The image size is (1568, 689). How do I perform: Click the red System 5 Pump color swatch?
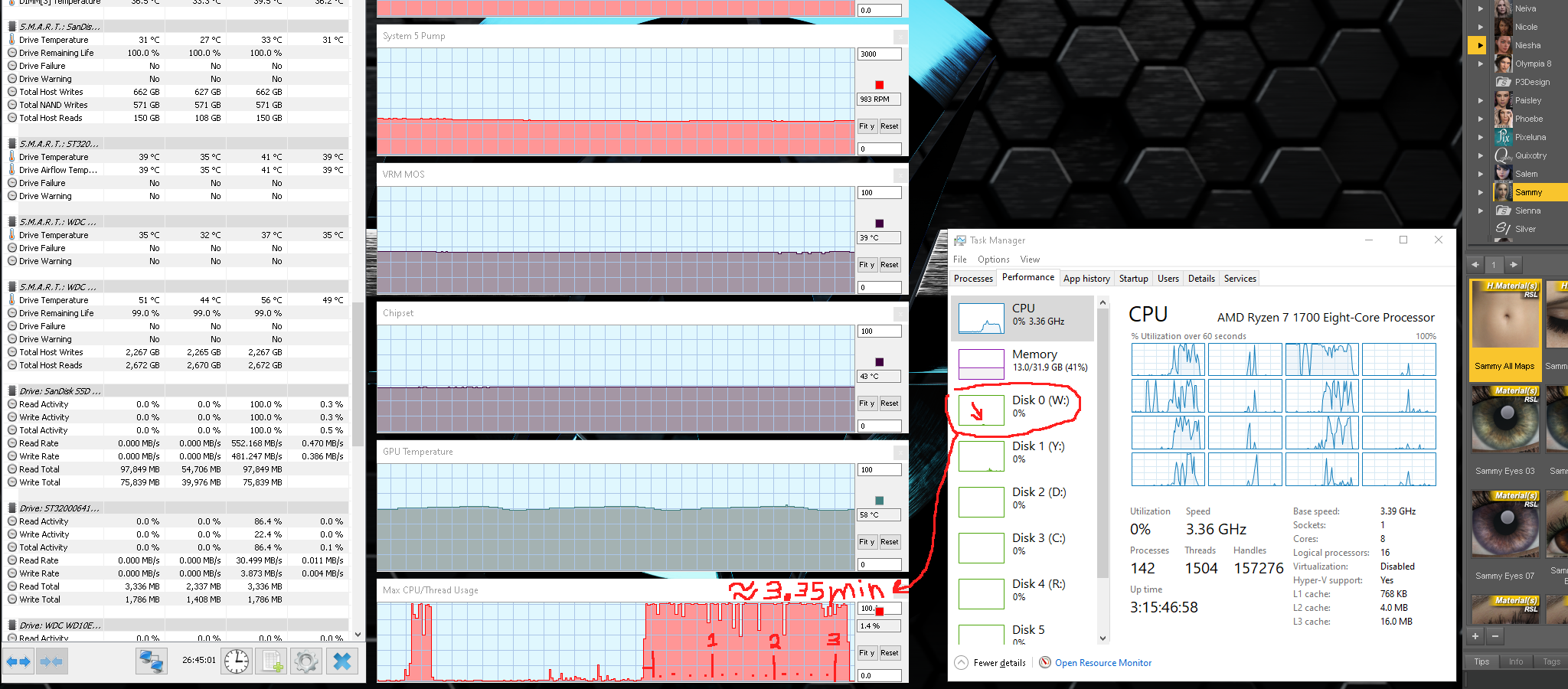(880, 85)
